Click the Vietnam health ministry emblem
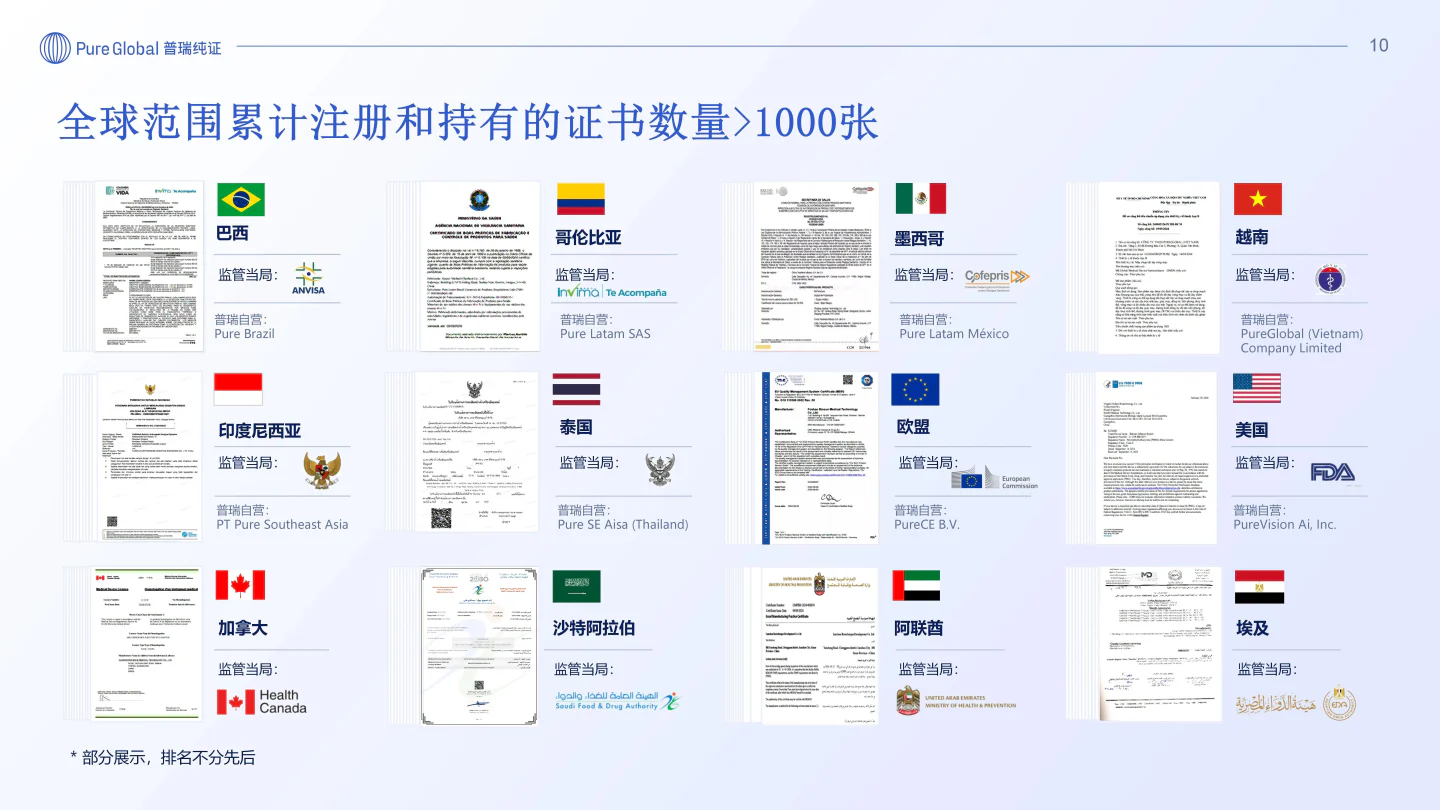This screenshot has height=810, width=1440. (x=1330, y=278)
